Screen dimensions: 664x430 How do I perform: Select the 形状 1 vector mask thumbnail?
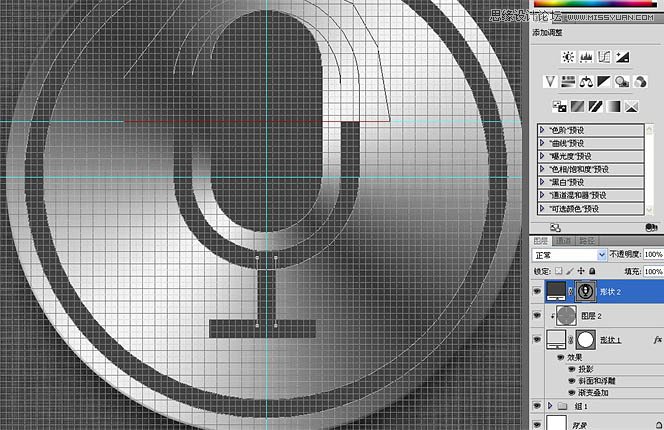point(585,340)
